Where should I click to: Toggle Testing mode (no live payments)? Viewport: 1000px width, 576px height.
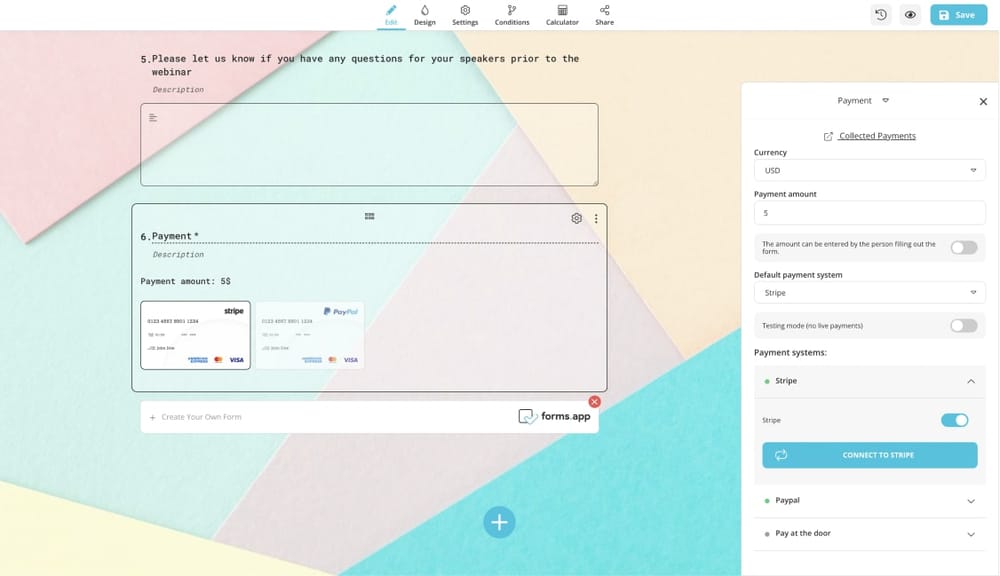pyautogui.click(x=963, y=325)
